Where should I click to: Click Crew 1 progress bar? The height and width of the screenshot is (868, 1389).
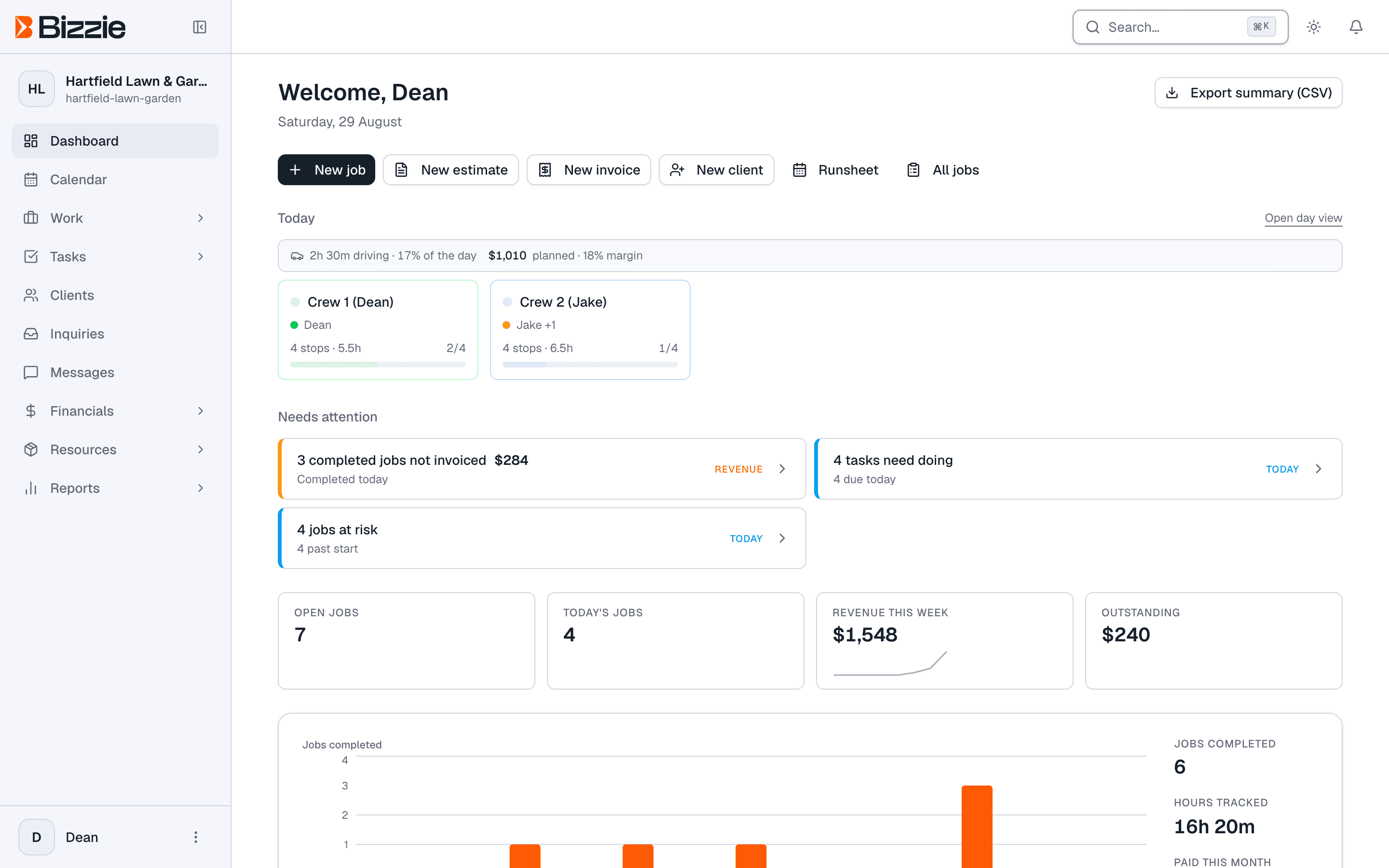click(378, 365)
